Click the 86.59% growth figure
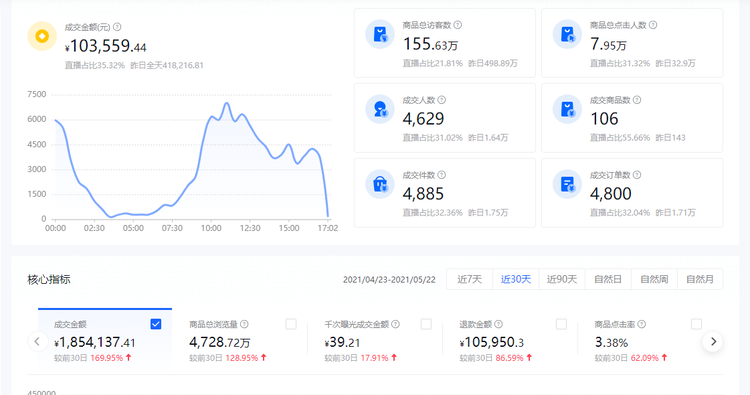Screen dimensions: 750x395 510,358
